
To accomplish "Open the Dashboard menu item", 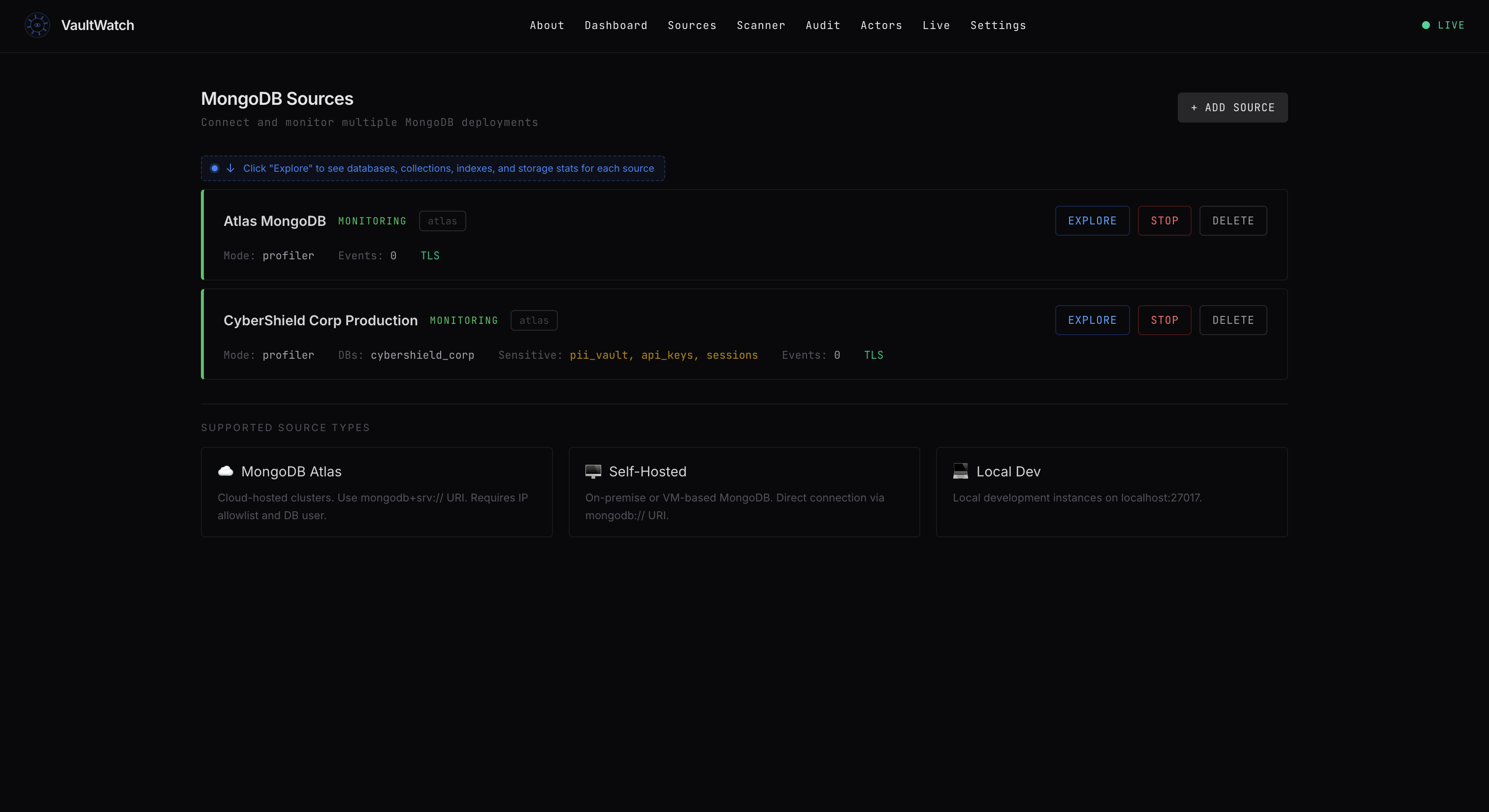I will click(615, 26).
